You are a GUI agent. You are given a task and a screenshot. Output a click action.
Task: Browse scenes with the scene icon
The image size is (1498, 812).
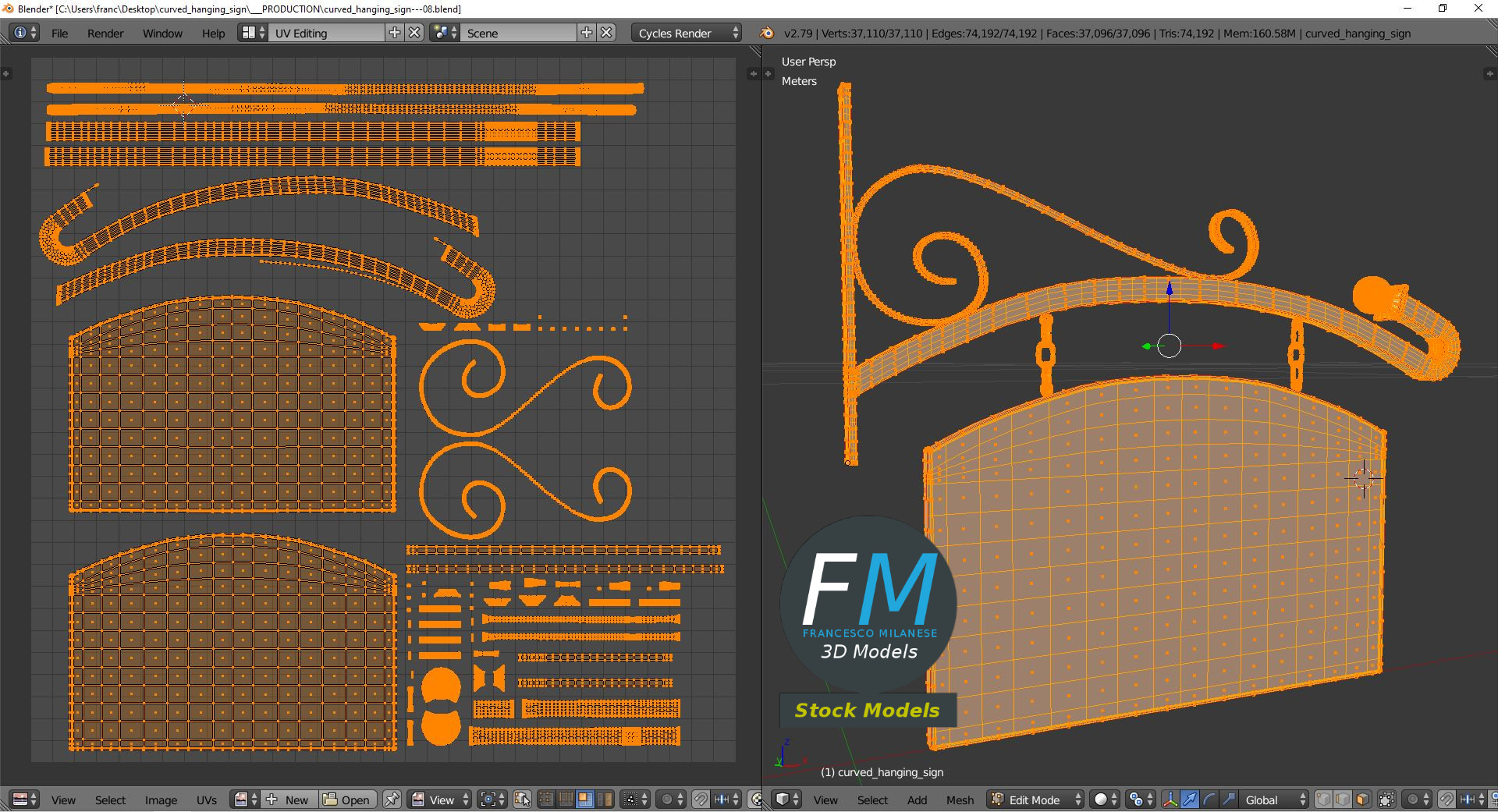click(444, 33)
